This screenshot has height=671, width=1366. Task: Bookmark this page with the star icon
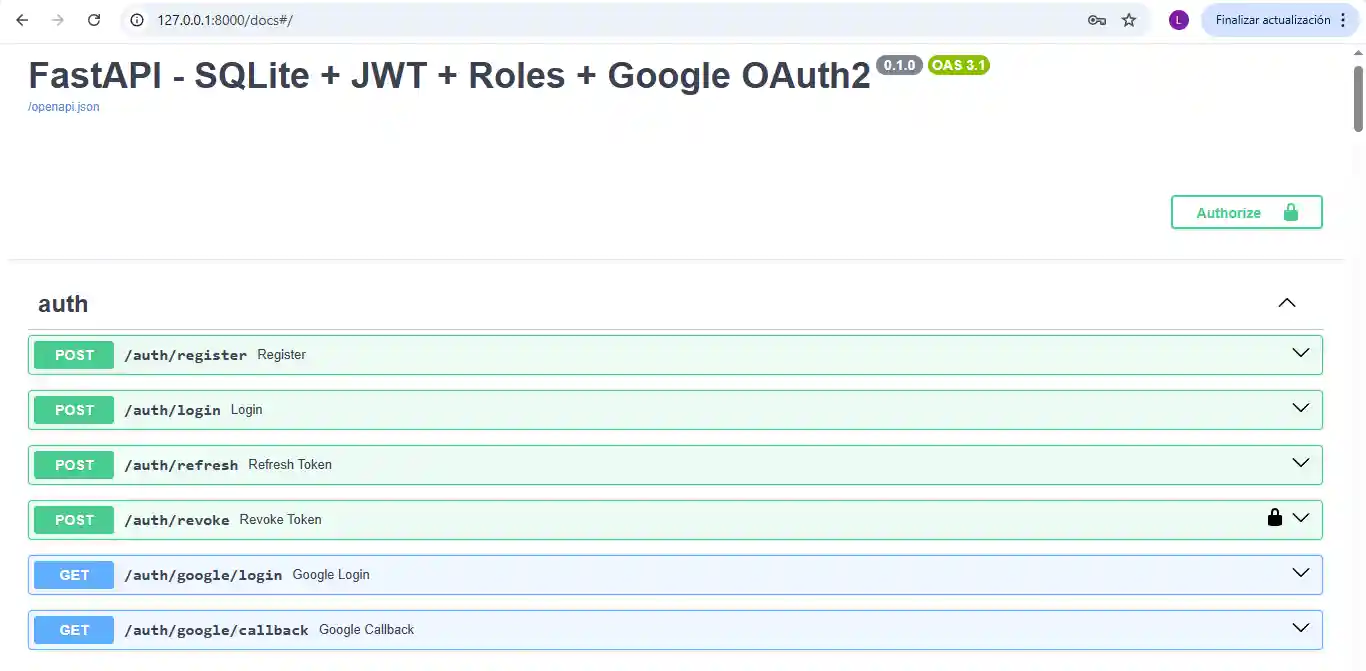[1129, 20]
